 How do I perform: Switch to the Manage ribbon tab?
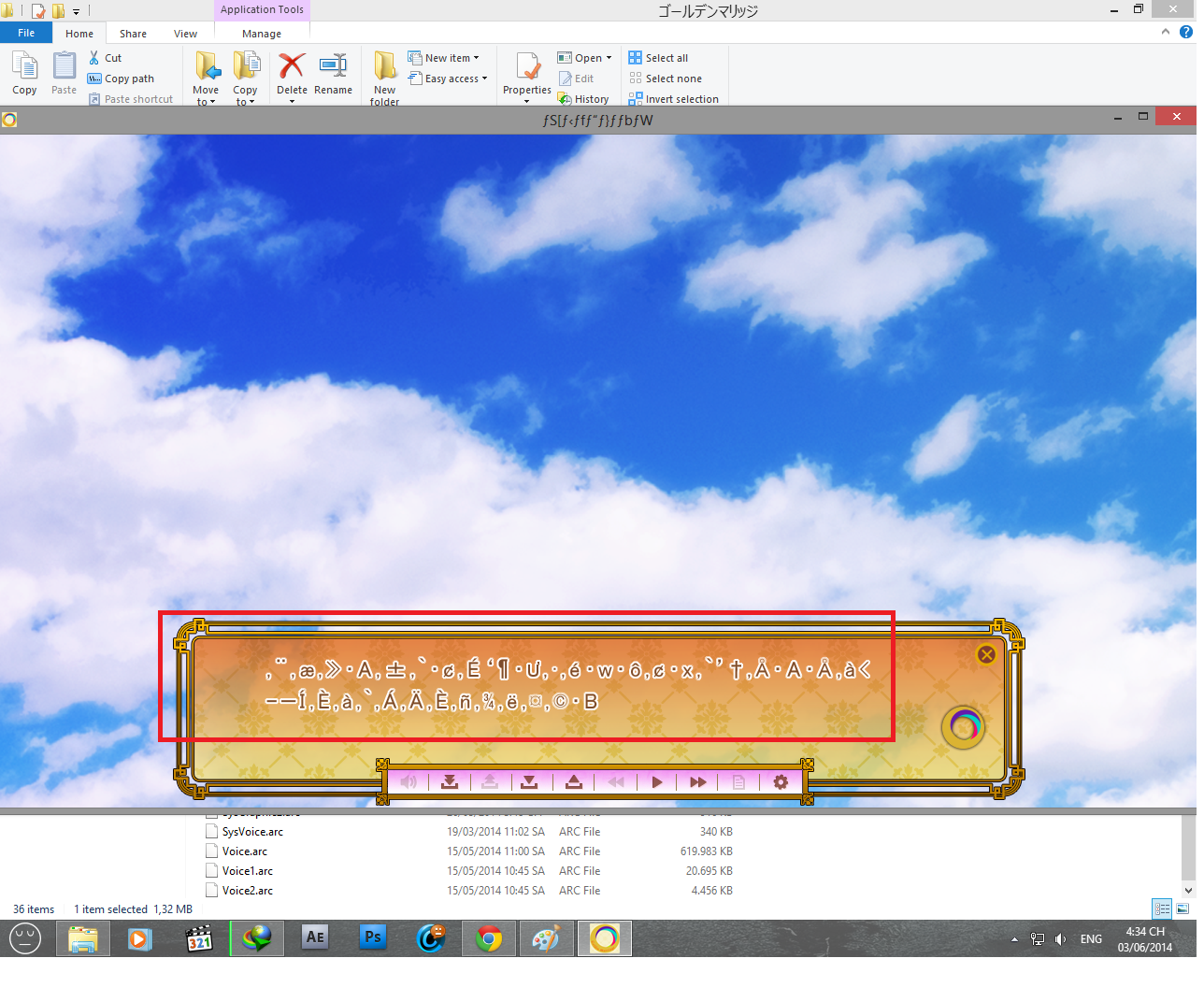[x=262, y=34]
